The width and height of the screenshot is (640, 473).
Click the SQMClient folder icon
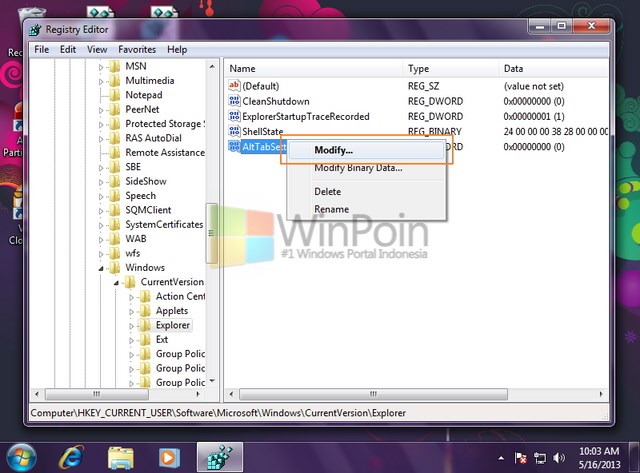[x=115, y=210]
